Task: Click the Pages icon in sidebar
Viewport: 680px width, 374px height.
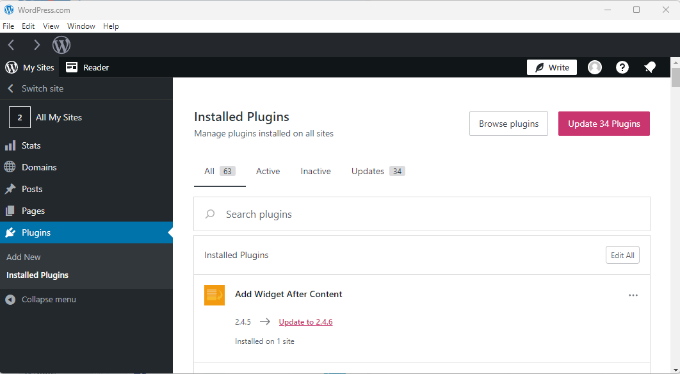Action: click(10, 211)
